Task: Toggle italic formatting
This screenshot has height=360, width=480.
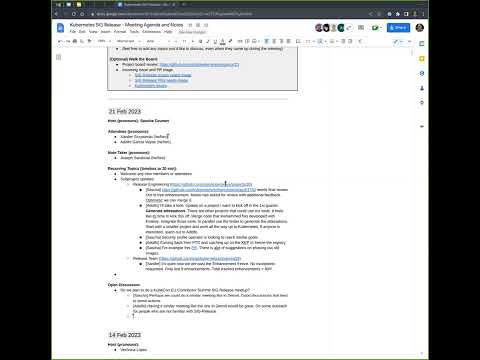Action: (x=208, y=41)
